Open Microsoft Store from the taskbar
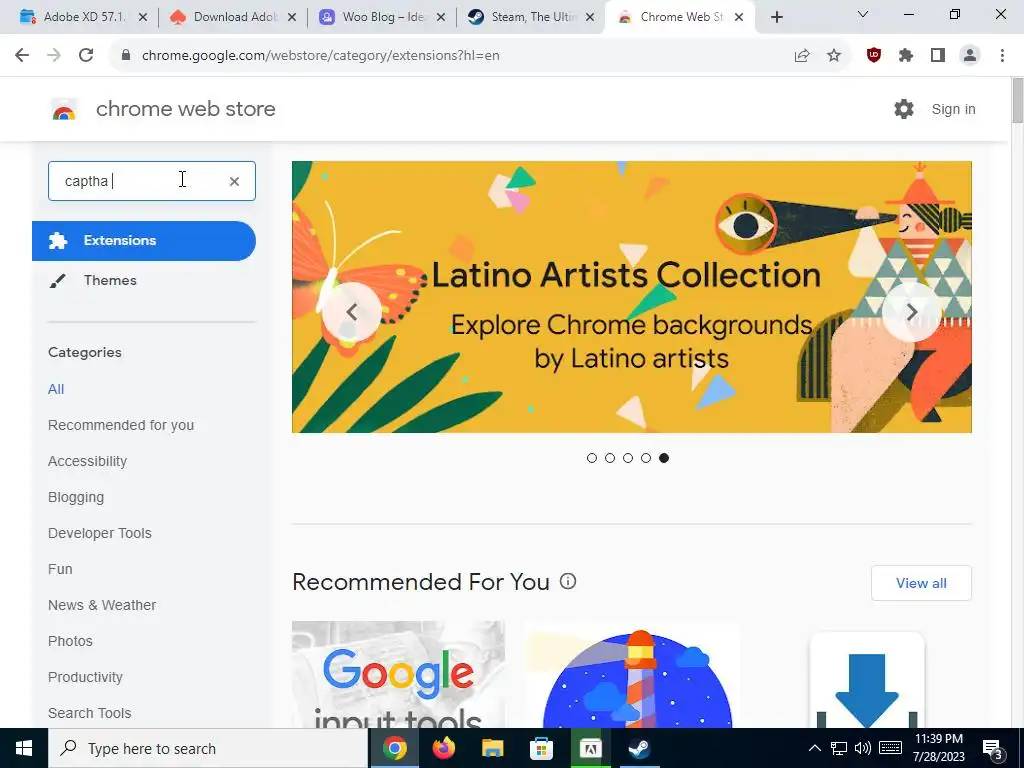 [541, 748]
